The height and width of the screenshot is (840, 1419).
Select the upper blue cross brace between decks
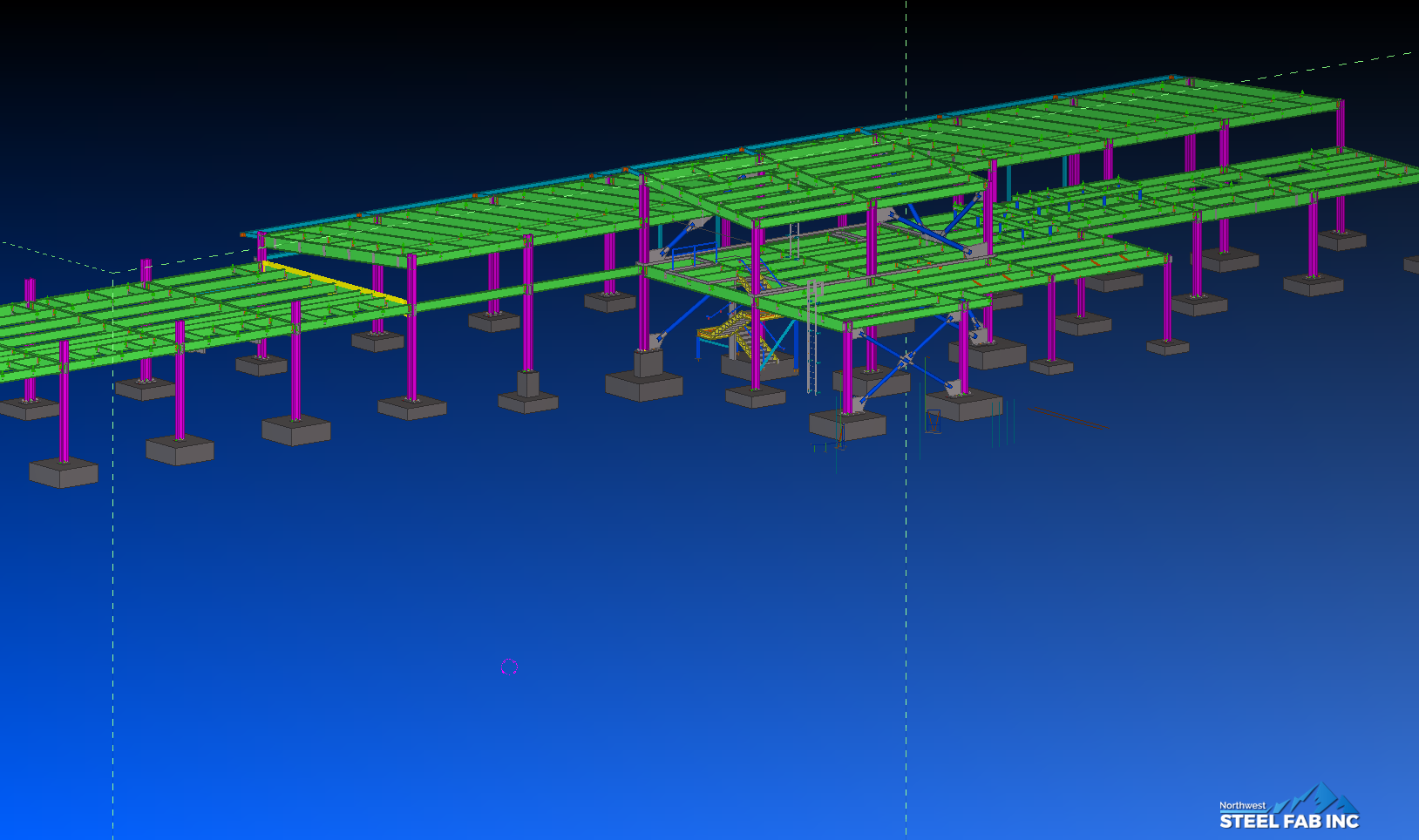coord(931,231)
